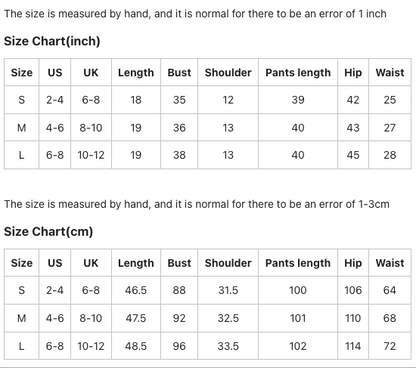Click the 1 inch error note text
Screen dimensions: 416x368
click(x=195, y=14)
